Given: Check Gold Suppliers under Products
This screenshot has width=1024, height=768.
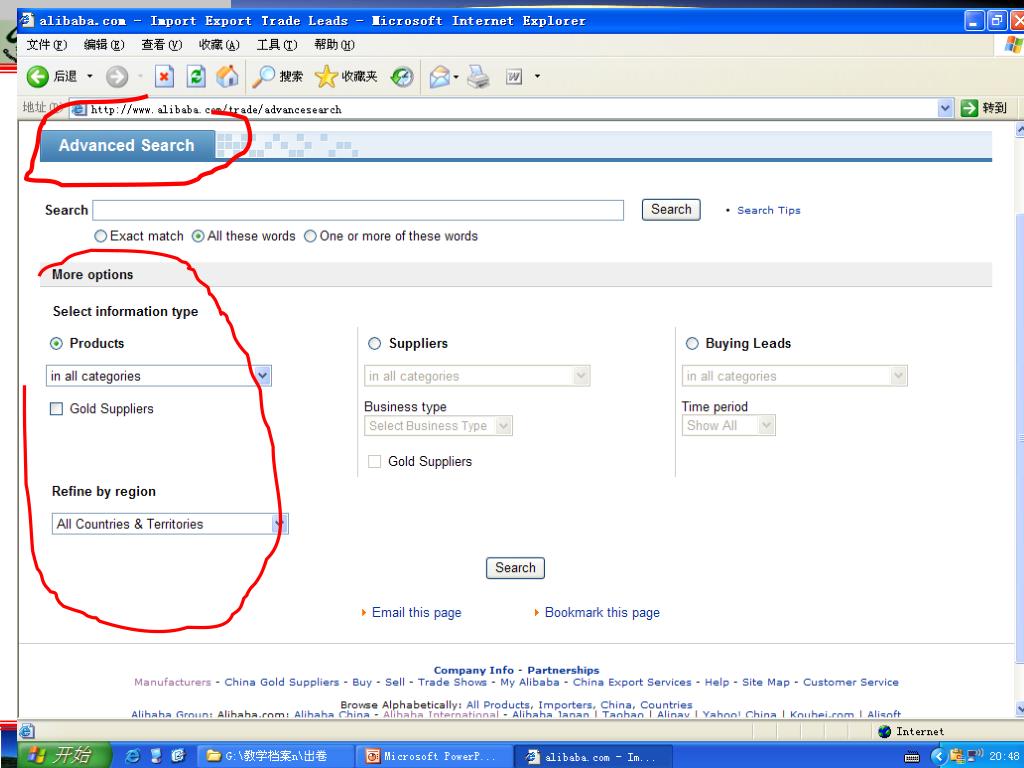Looking at the screenshot, I should pyautogui.click(x=56, y=409).
